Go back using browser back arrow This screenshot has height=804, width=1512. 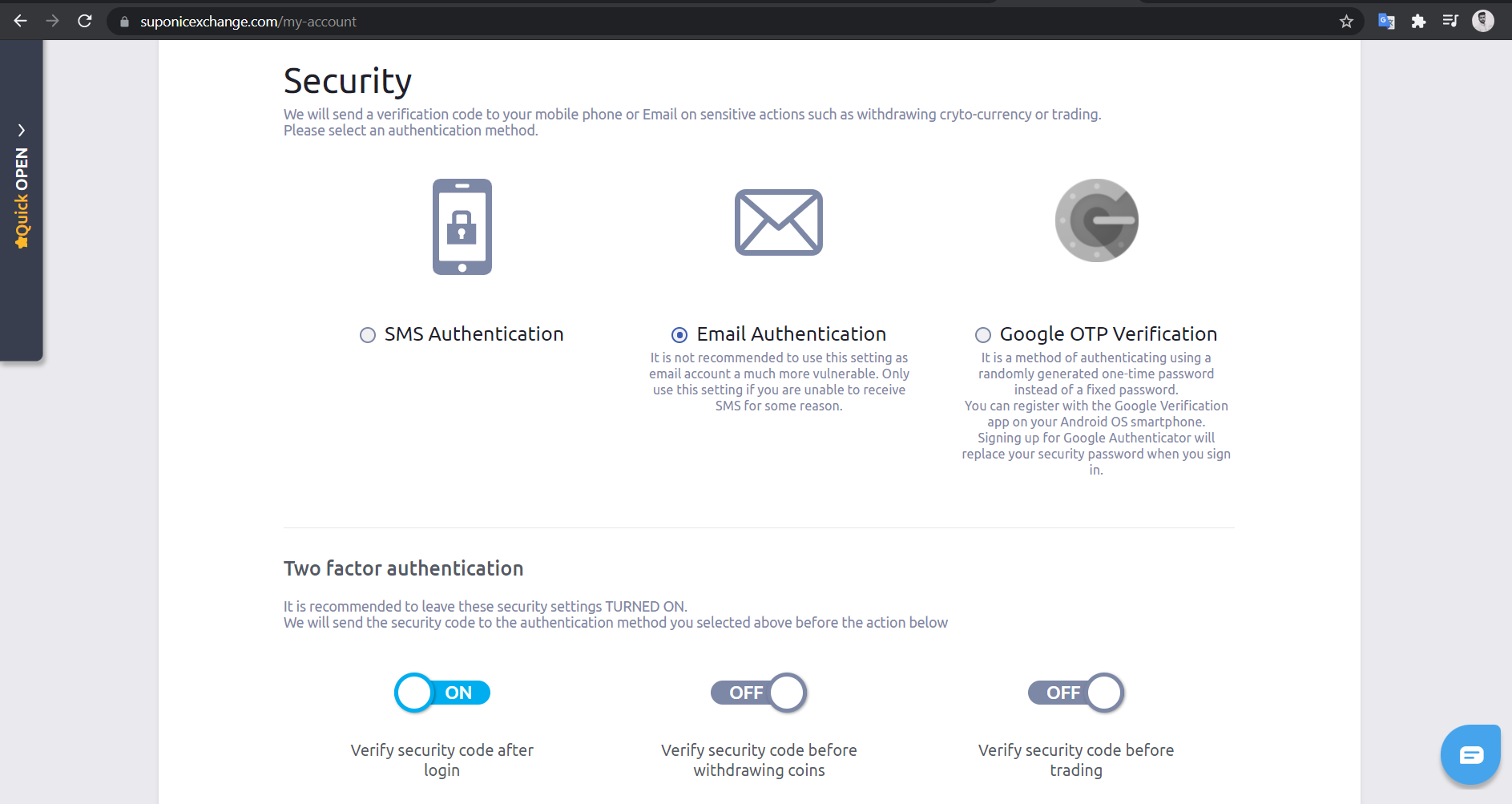coord(21,21)
